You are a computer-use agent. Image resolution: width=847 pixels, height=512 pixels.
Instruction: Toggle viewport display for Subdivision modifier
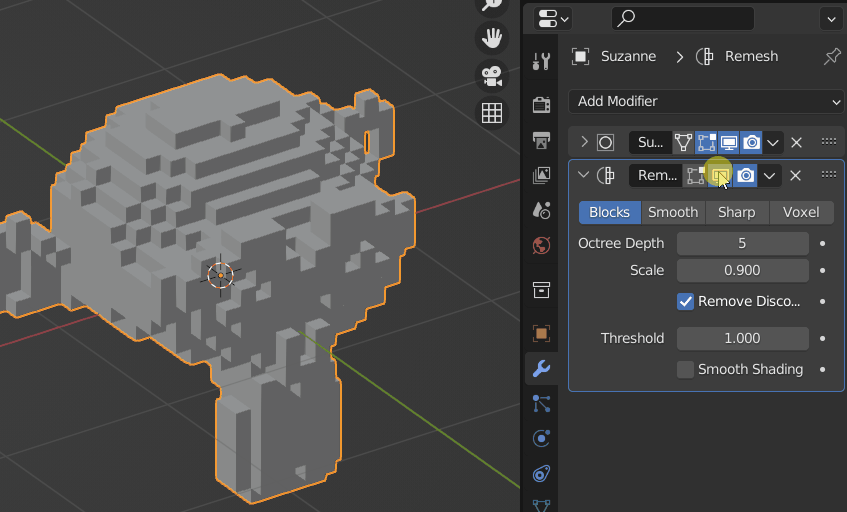[729, 143]
